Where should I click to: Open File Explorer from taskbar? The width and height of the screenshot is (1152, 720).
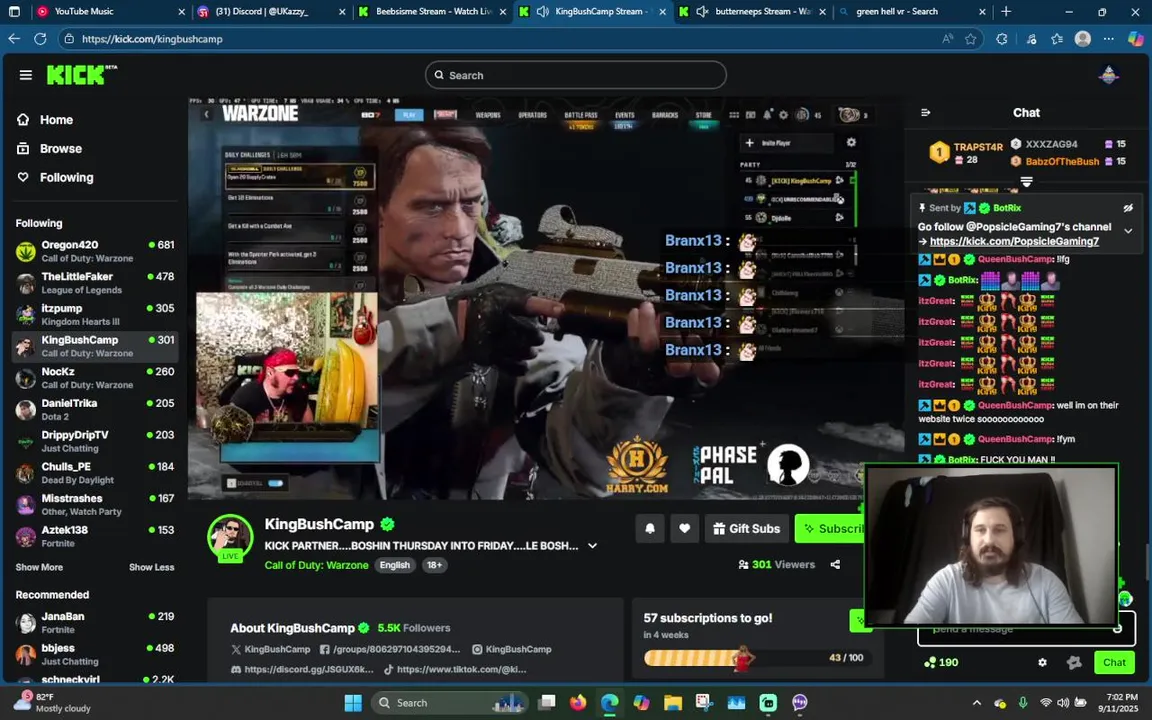tap(673, 703)
